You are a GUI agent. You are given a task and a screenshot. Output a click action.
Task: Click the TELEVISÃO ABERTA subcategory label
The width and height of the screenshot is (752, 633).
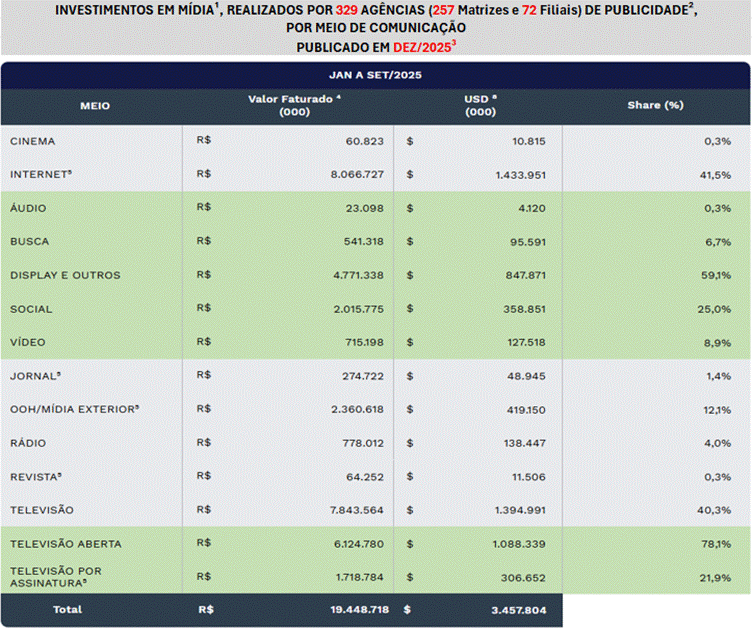(x=66, y=543)
